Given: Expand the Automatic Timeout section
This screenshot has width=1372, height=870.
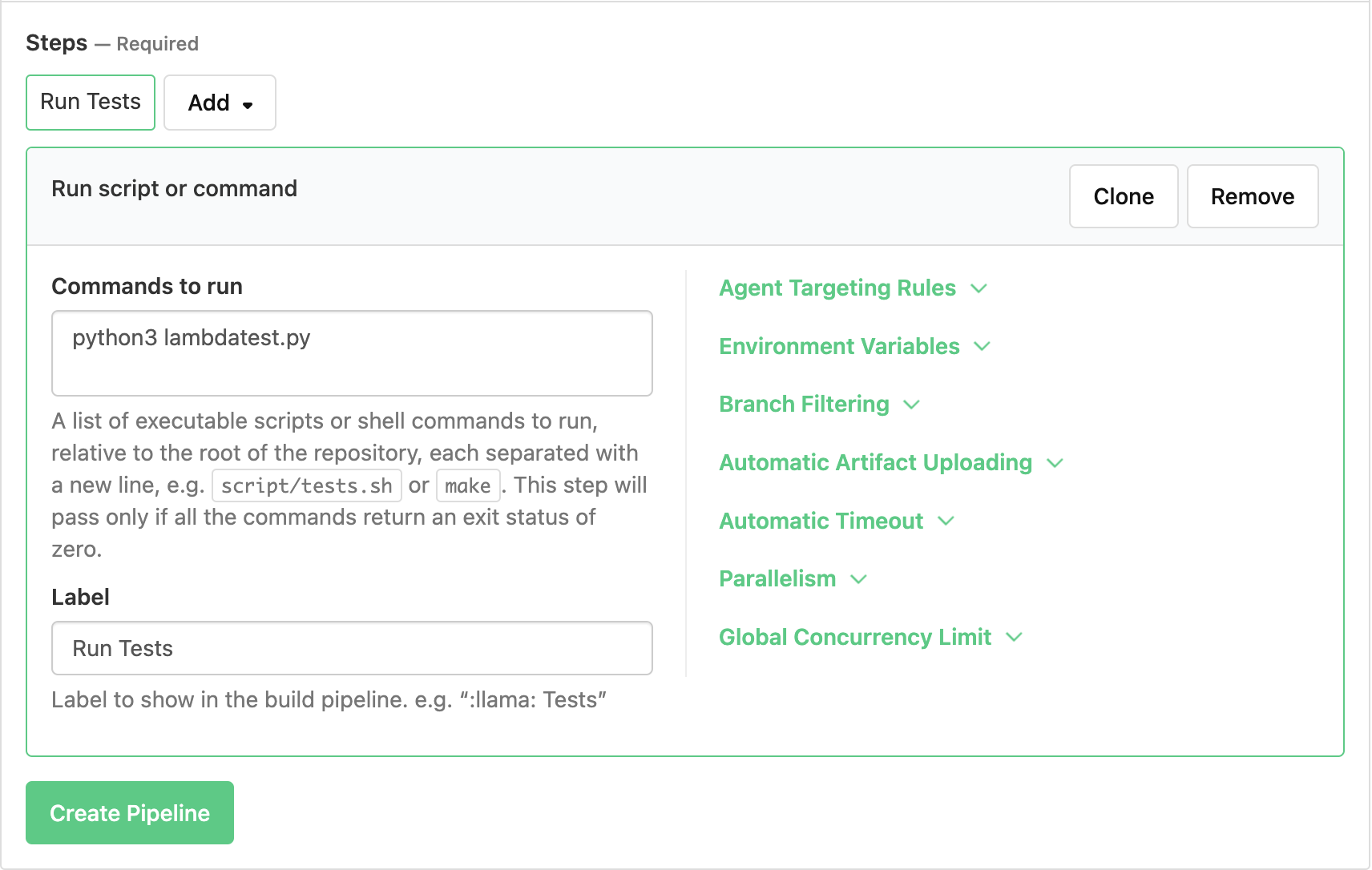Looking at the screenshot, I should (946, 522).
